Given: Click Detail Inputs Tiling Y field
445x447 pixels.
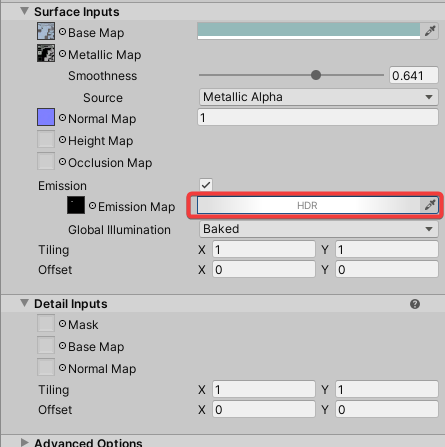Looking at the screenshot, I should 387,389.
